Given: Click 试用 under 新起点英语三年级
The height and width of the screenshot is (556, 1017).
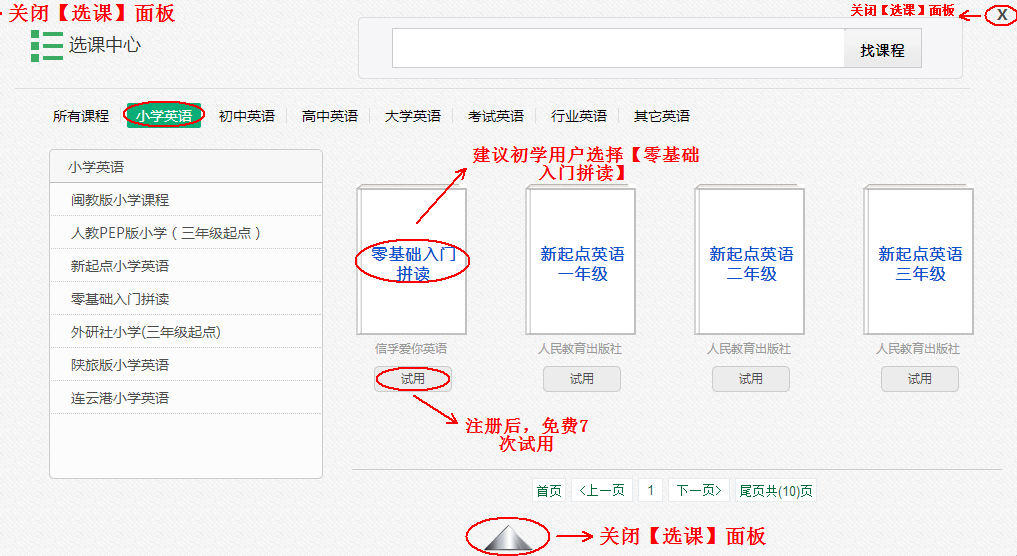Looking at the screenshot, I should point(920,379).
